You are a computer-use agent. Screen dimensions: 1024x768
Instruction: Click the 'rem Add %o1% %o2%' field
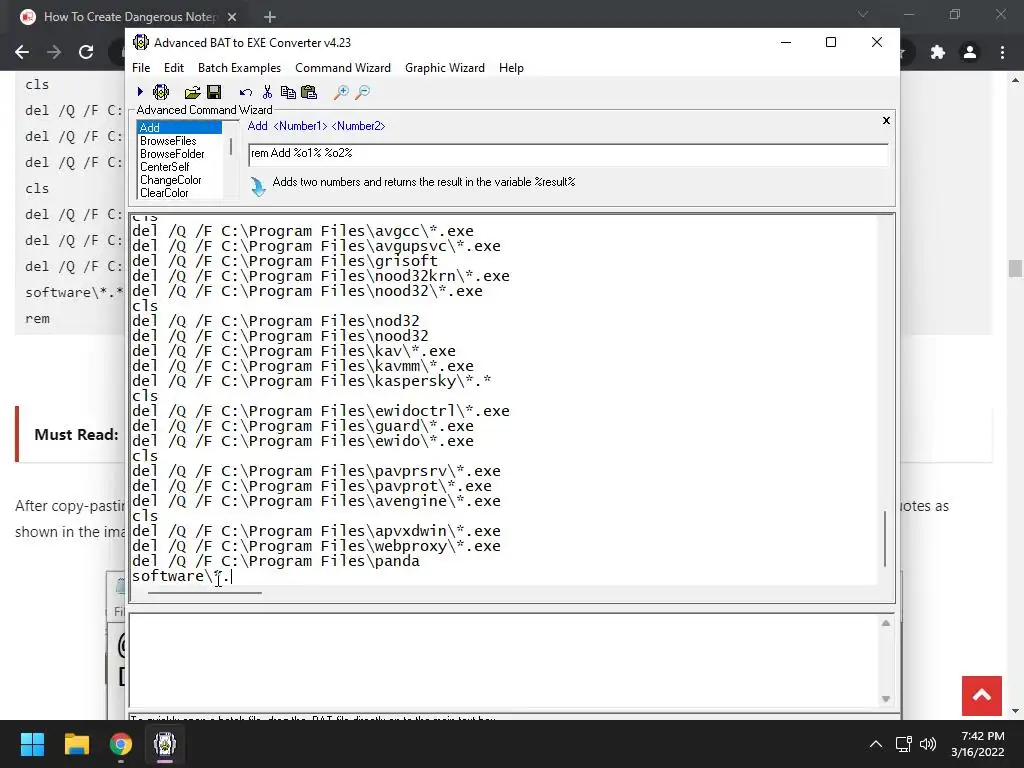point(568,153)
